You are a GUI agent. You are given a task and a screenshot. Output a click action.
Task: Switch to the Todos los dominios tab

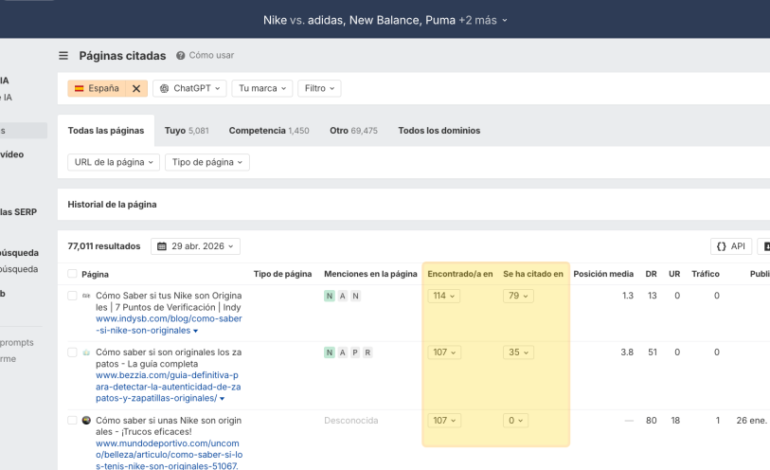click(x=439, y=131)
